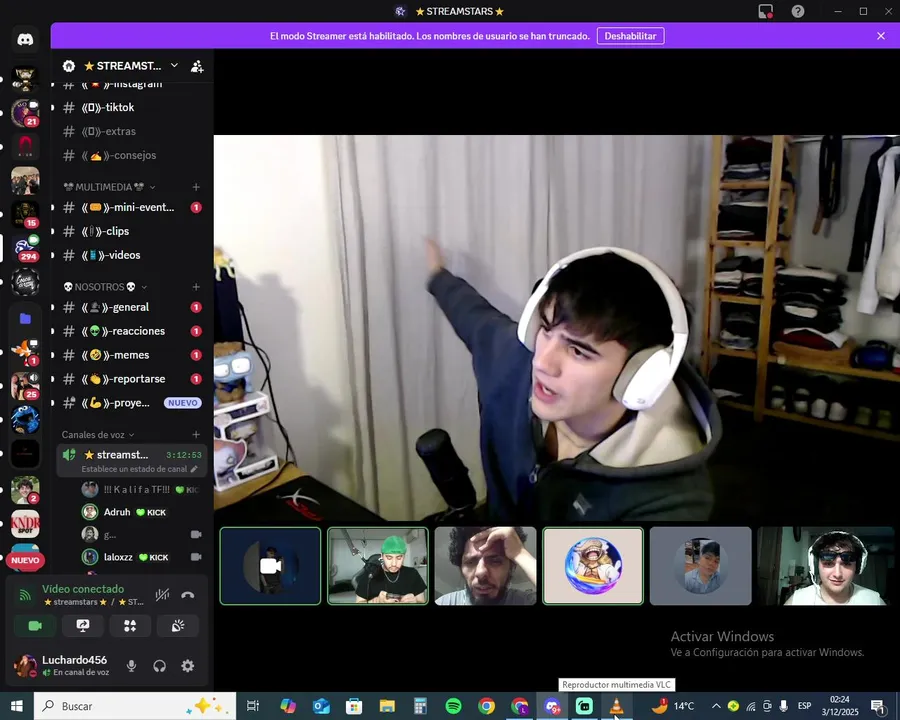
Task: Dismiss the Streamer mode banner
Action: [x=881, y=36]
